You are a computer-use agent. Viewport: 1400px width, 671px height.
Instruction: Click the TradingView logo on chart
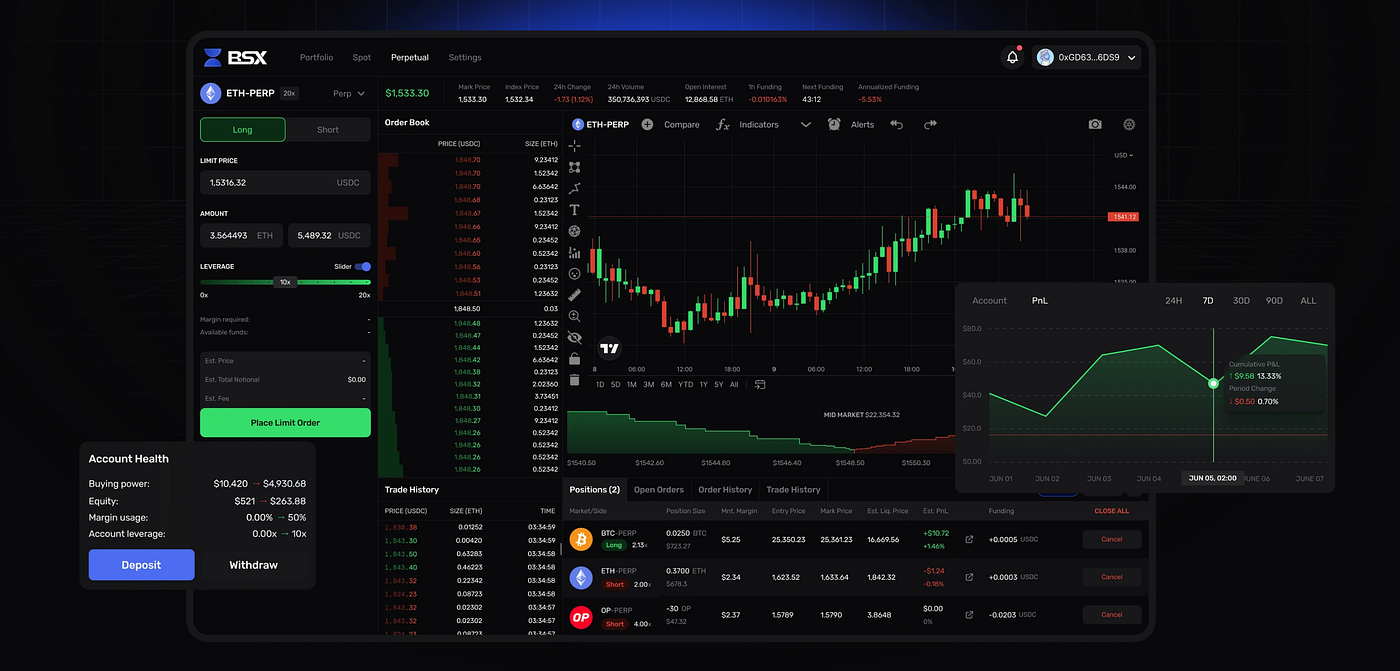(x=609, y=349)
